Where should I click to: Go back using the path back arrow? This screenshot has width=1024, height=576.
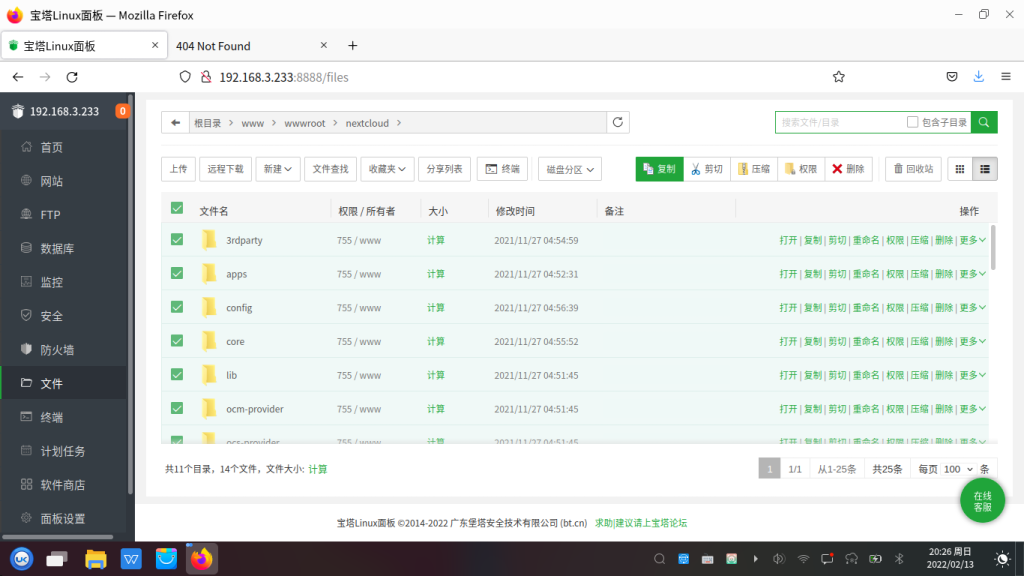point(176,122)
